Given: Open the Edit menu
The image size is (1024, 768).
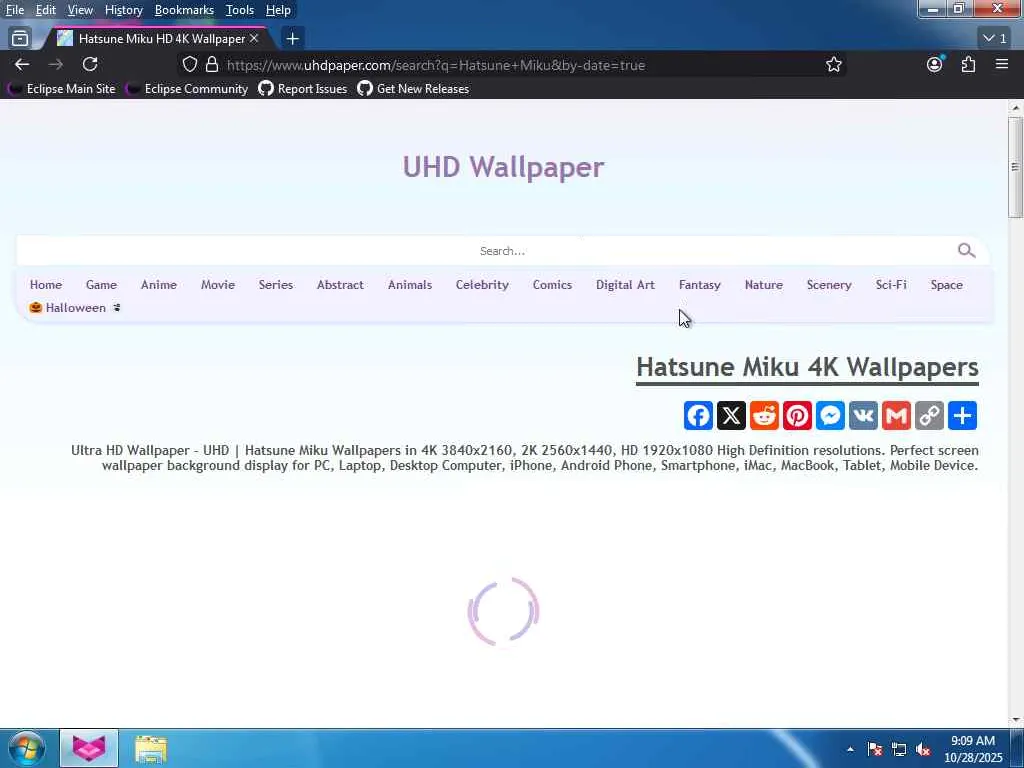Looking at the screenshot, I should point(46,10).
